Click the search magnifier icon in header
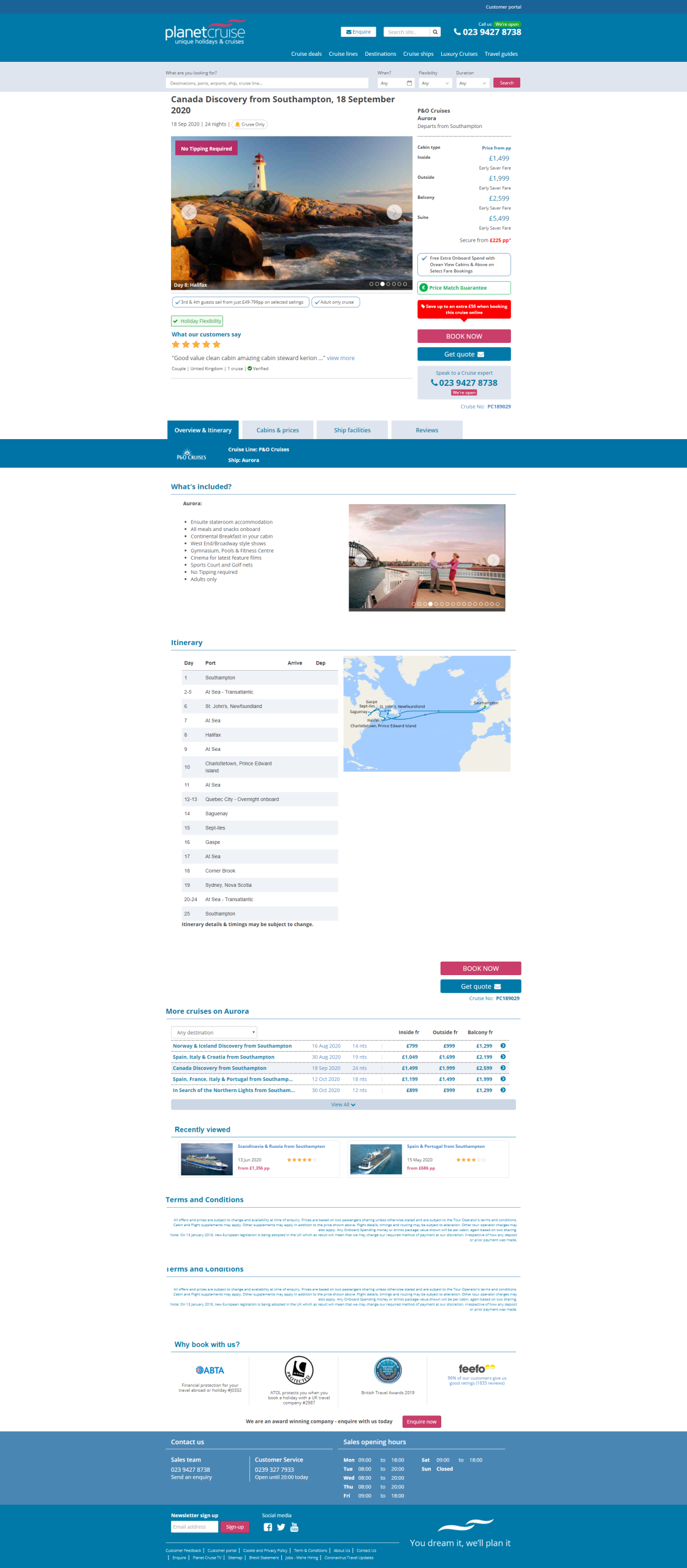This screenshot has height=1568, width=687. [435, 32]
